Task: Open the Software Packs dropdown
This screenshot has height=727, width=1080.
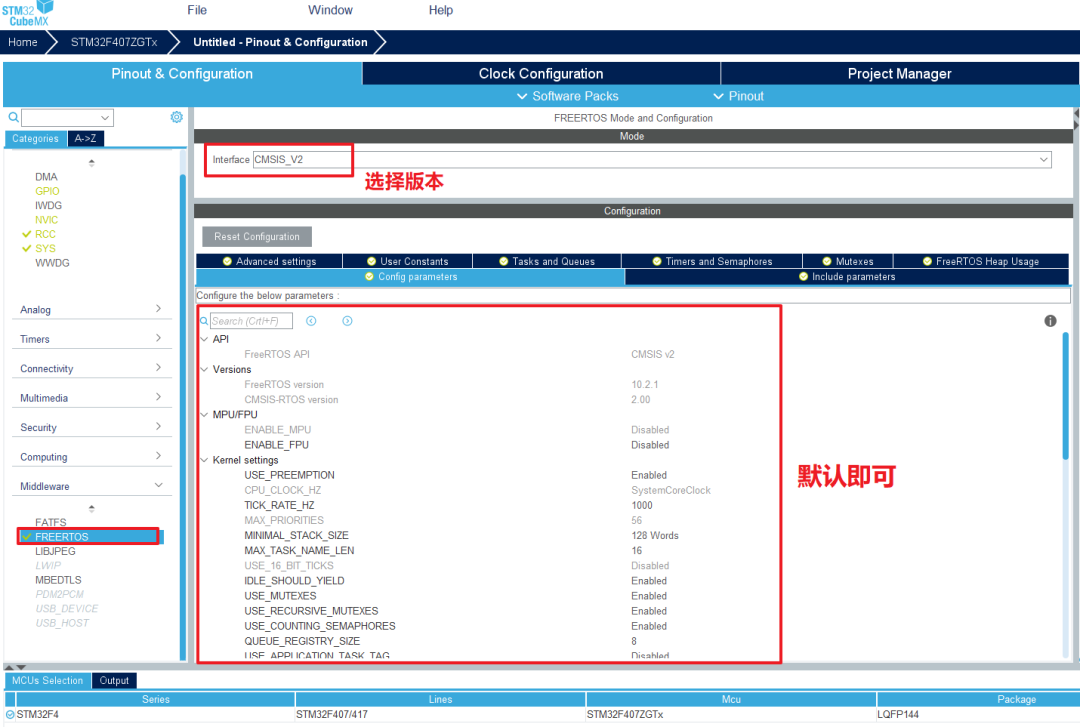Action: coord(568,96)
